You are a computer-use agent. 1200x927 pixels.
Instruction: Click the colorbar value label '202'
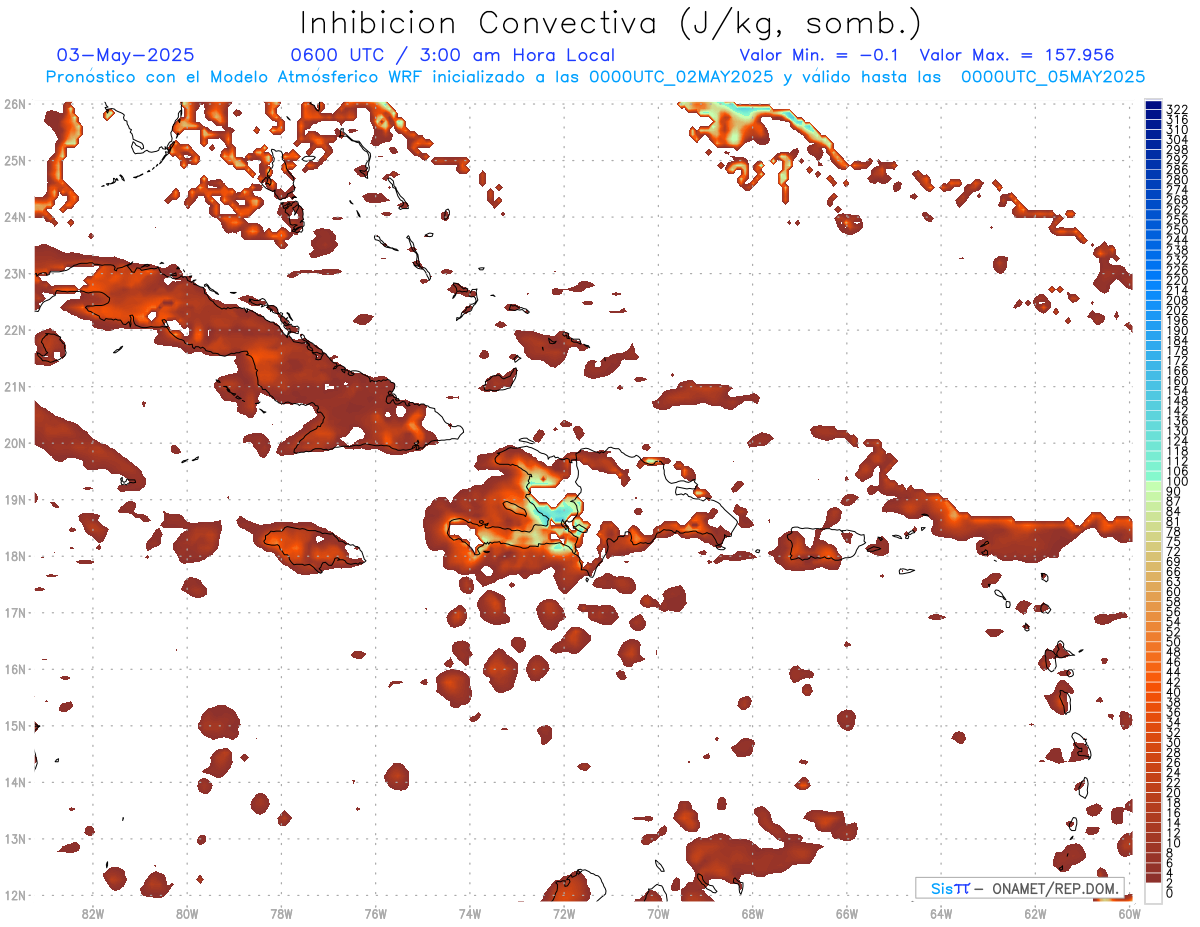coord(1177,311)
